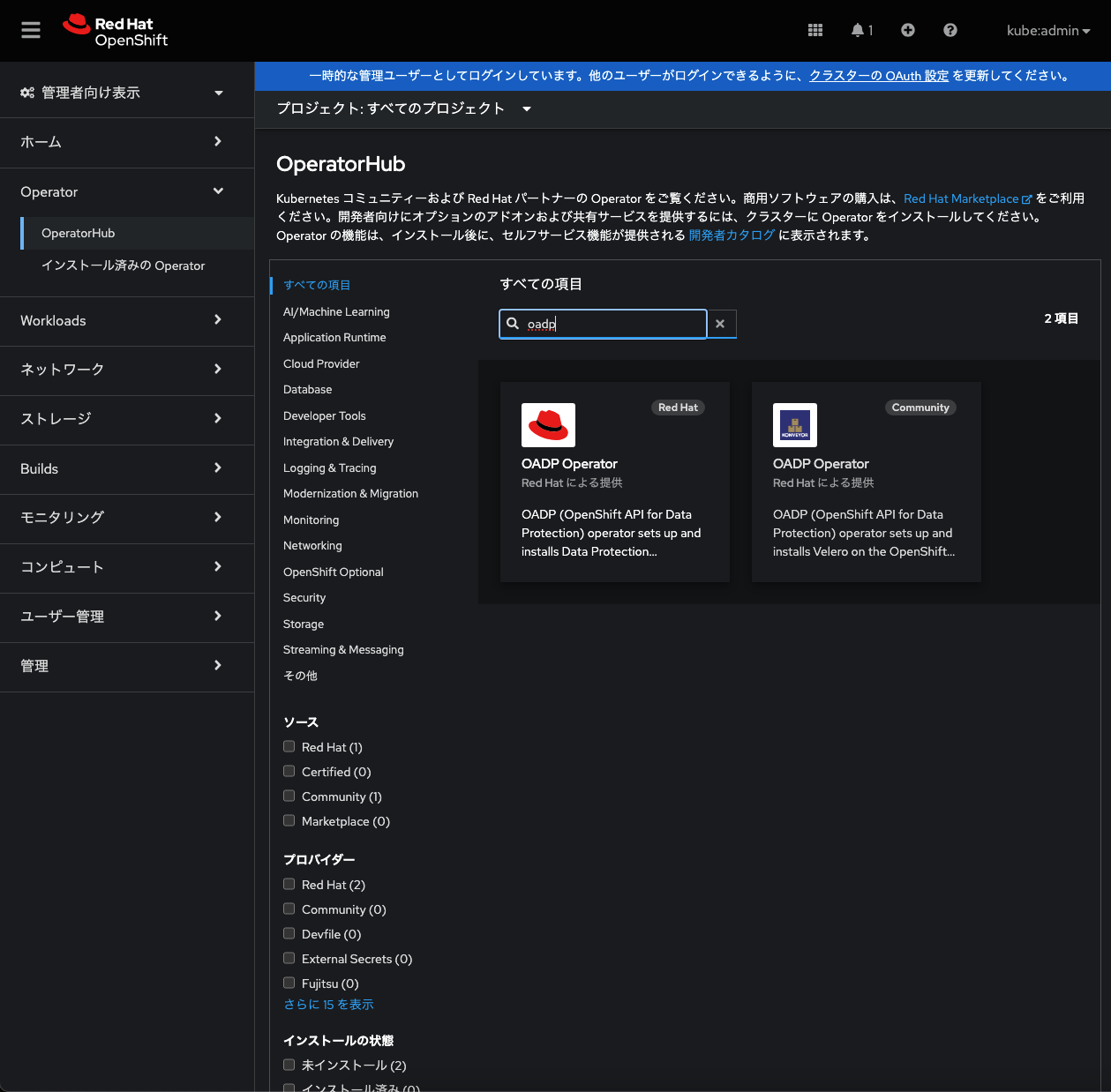1111x1092 pixels.
Task: Click the plus import YAML icon
Action: pyautogui.click(x=907, y=30)
